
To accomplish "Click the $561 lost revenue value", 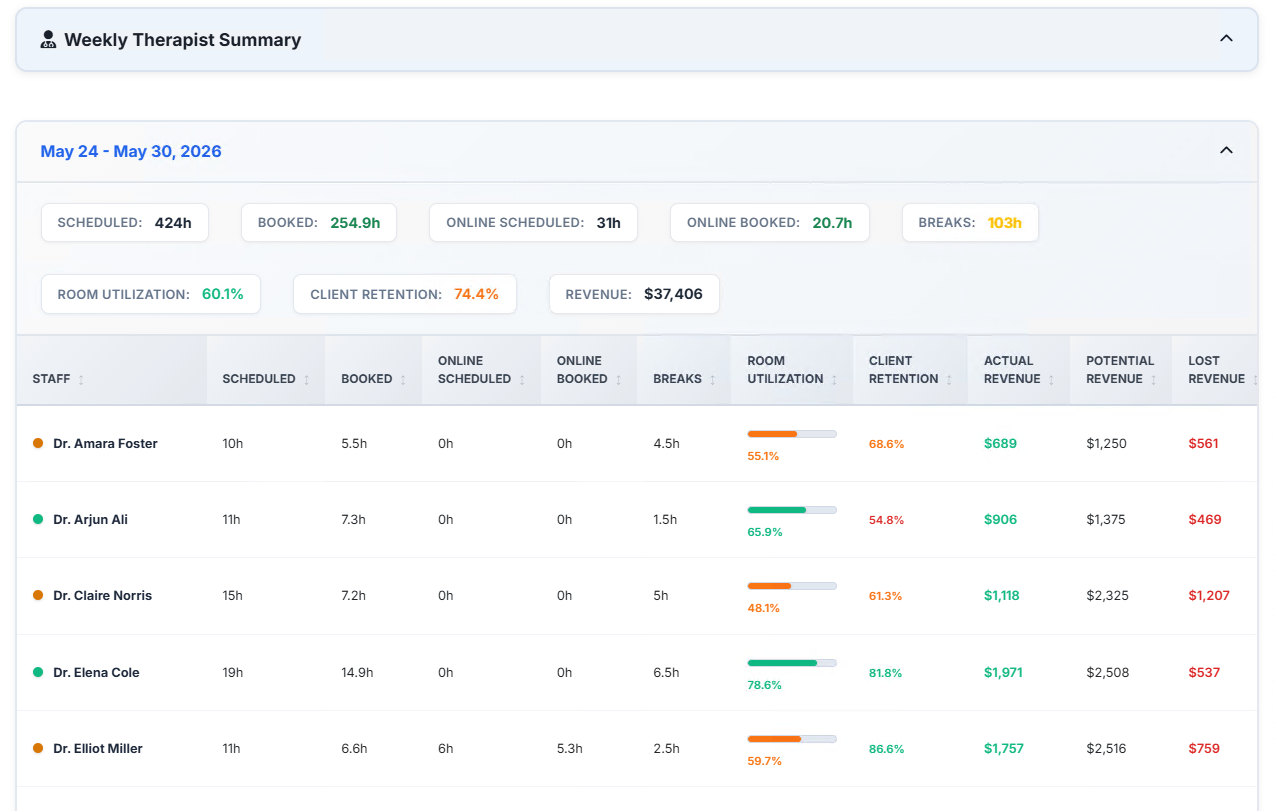I will tap(1203, 443).
